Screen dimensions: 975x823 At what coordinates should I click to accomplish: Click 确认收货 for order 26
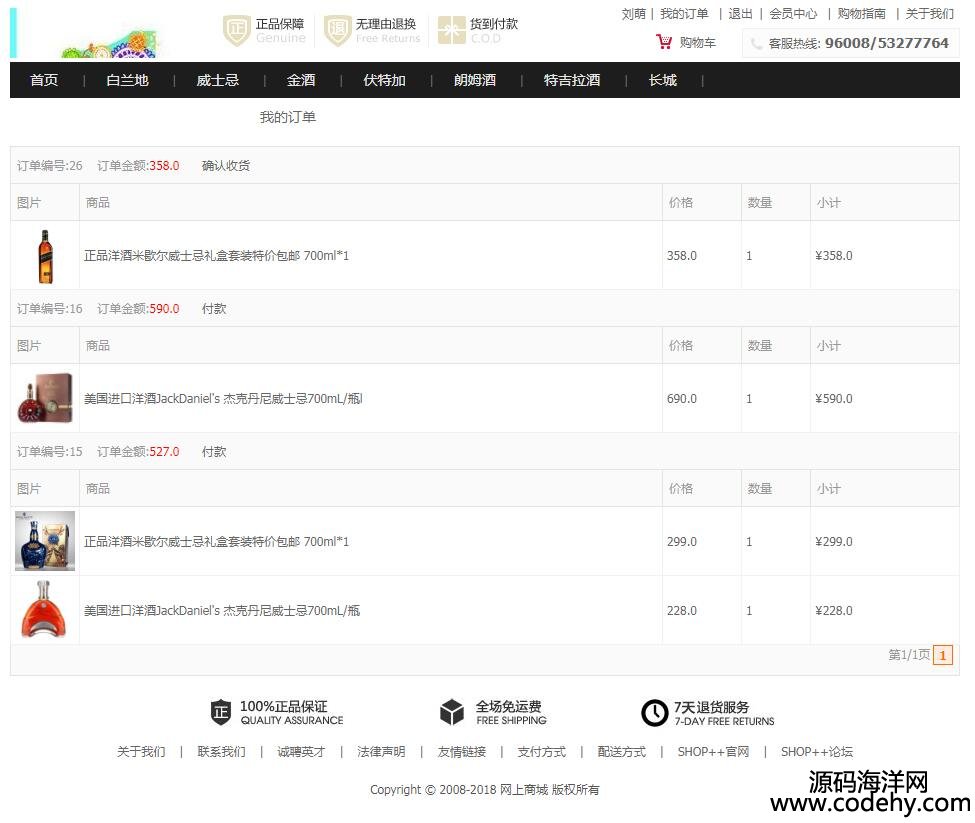click(x=226, y=166)
